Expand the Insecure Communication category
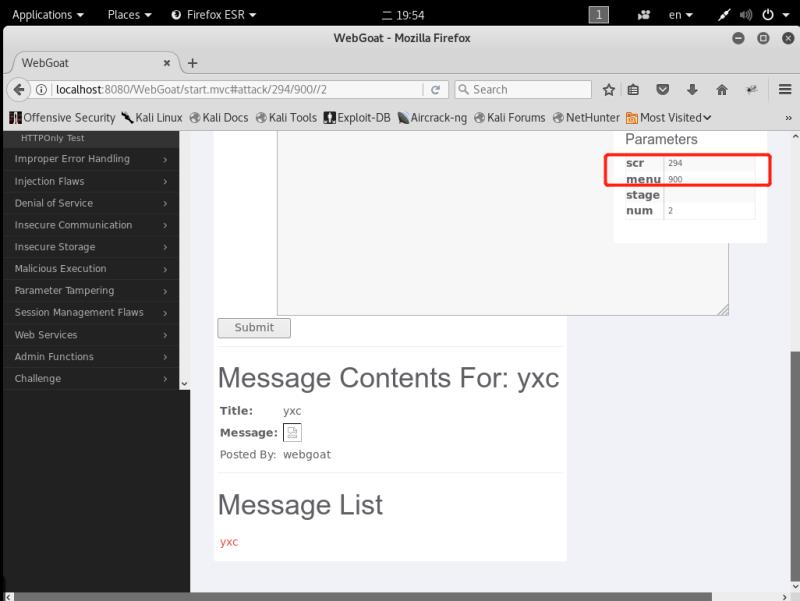Viewport: 800px width, 601px height. point(91,225)
